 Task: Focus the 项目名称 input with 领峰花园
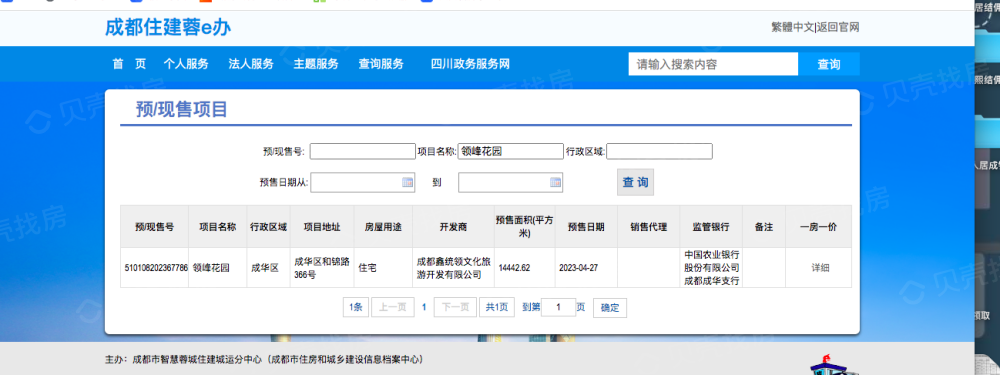(x=510, y=151)
